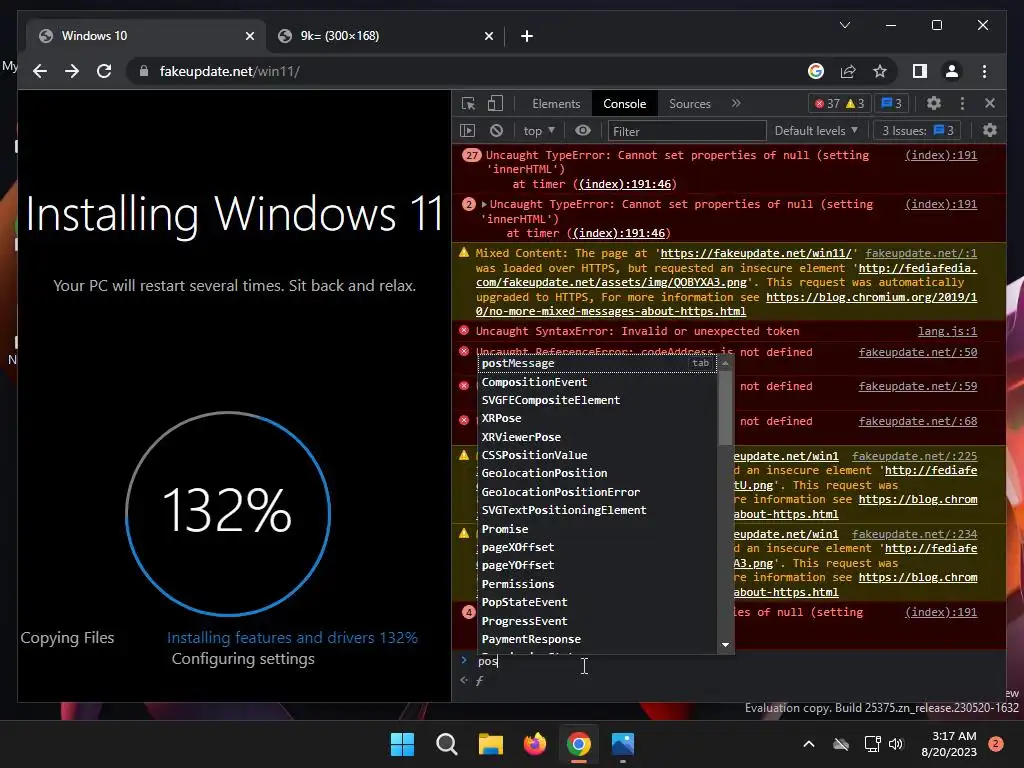Image resolution: width=1024 pixels, height=768 pixels.
Task: Open the 3 messages issues badge
Action: coord(891,103)
